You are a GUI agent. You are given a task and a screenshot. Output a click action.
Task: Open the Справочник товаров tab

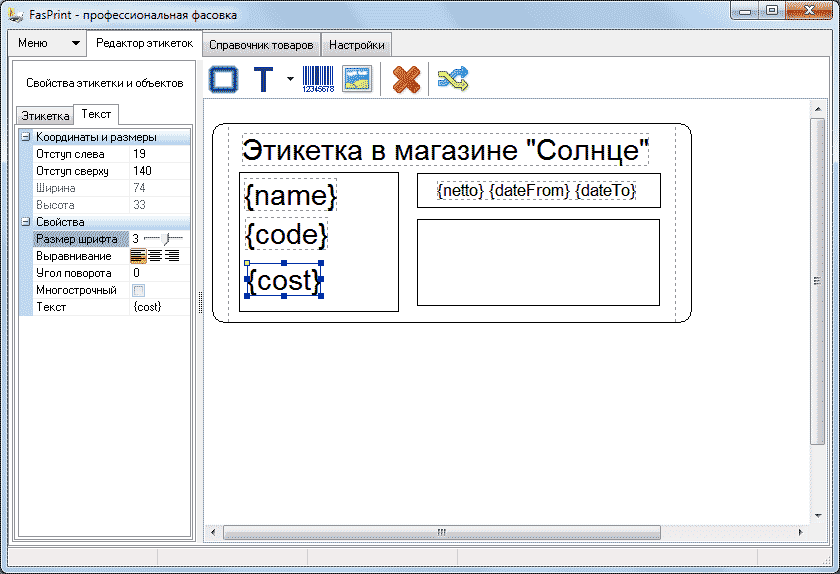tap(261, 45)
